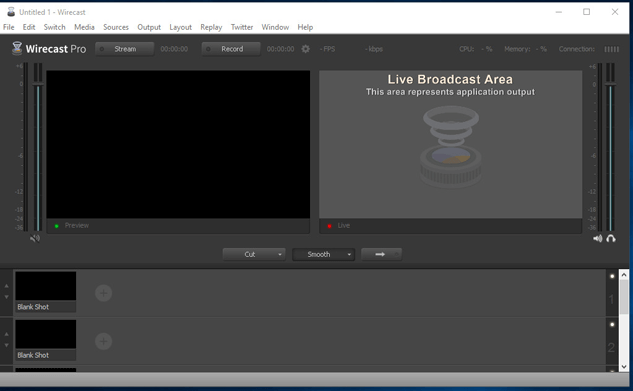633x391 pixels.
Task: Select Blank Shot thumbnail in layer 2
Action: 46,340
